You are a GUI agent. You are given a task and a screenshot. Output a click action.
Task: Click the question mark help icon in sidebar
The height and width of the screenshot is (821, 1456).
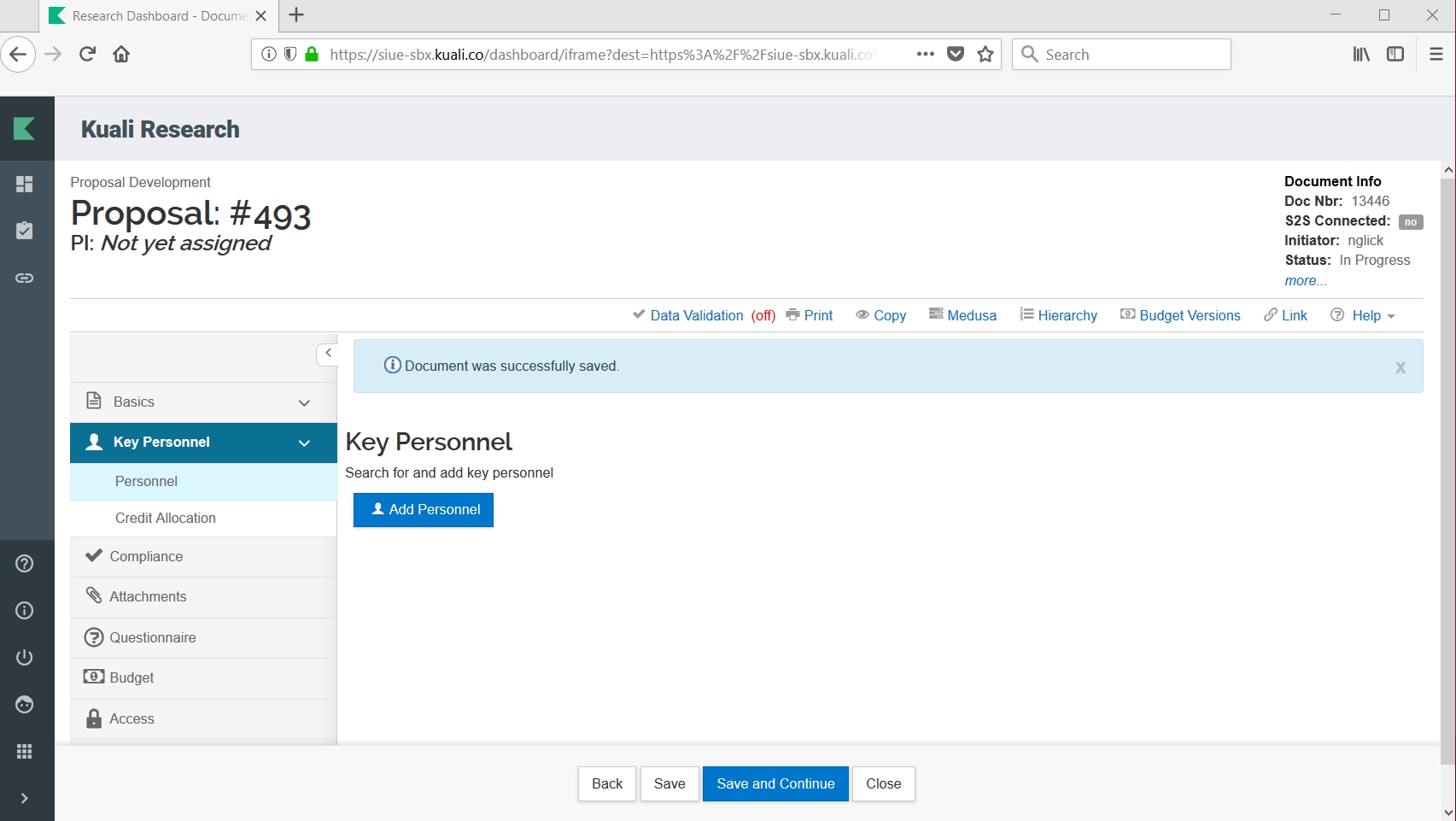tap(25, 564)
